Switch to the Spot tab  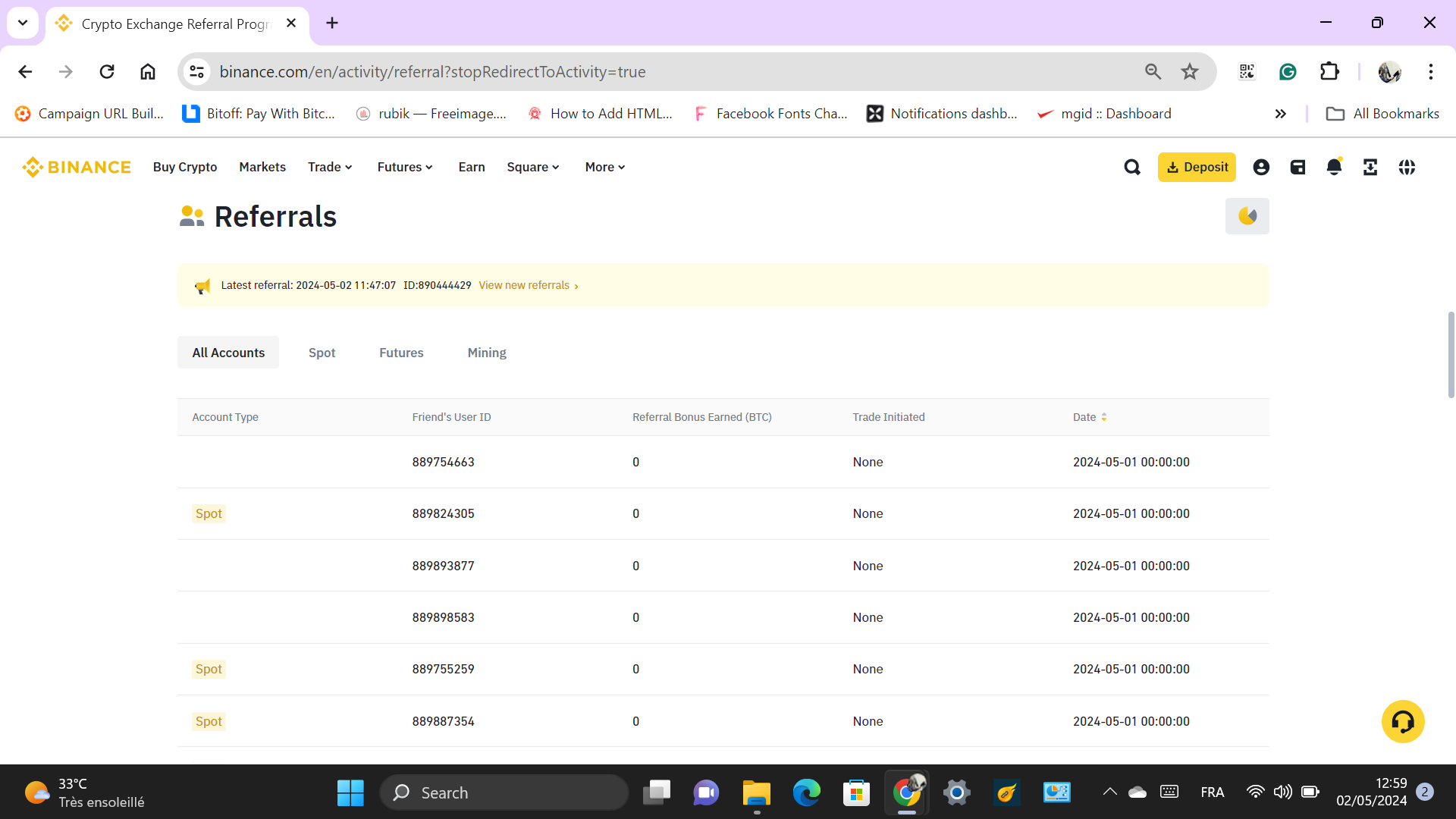click(322, 353)
